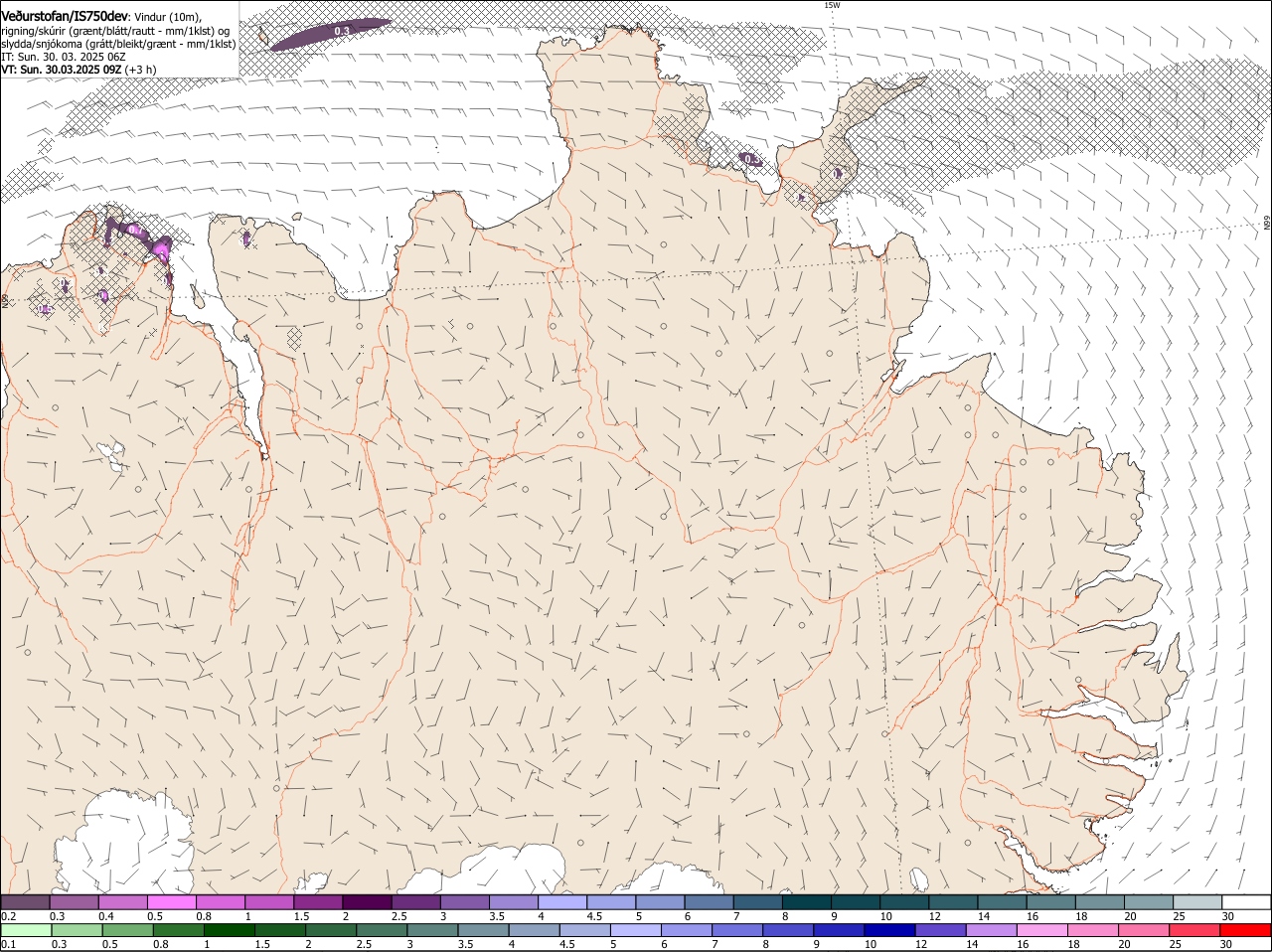1272x952 pixels.
Task: Click the '25' value in lower legend
Action: pos(1178,945)
